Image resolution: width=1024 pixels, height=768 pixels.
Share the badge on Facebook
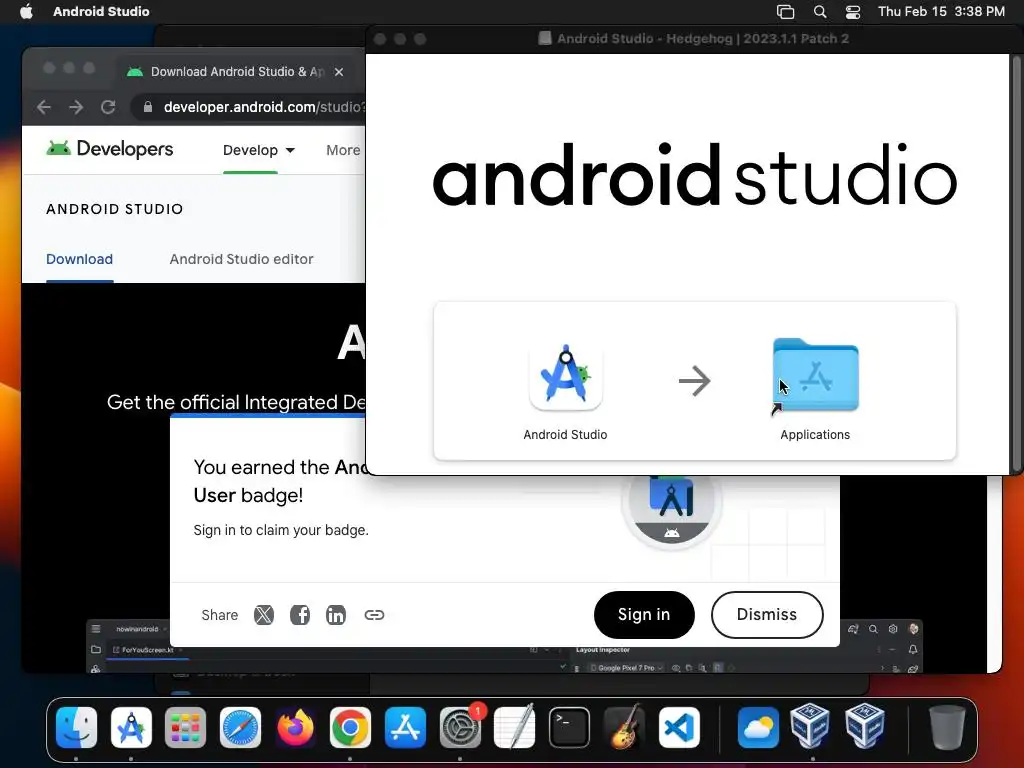(x=300, y=615)
